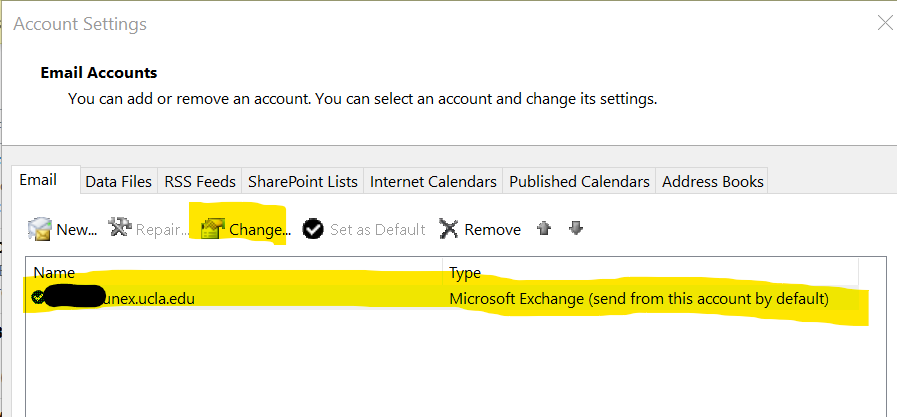This screenshot has width=897, height=417.
Task: Click the Type column header
Action: coord(465,272)
